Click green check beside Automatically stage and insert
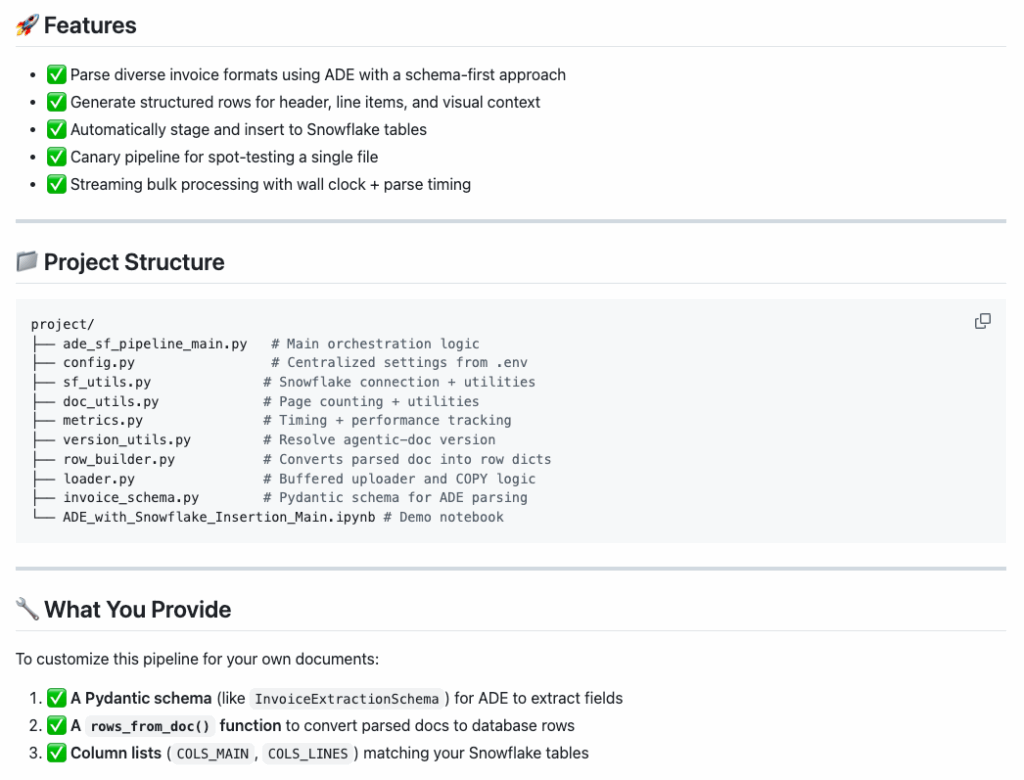Screen dimensions: 1024x780 [x=57, y=130]
